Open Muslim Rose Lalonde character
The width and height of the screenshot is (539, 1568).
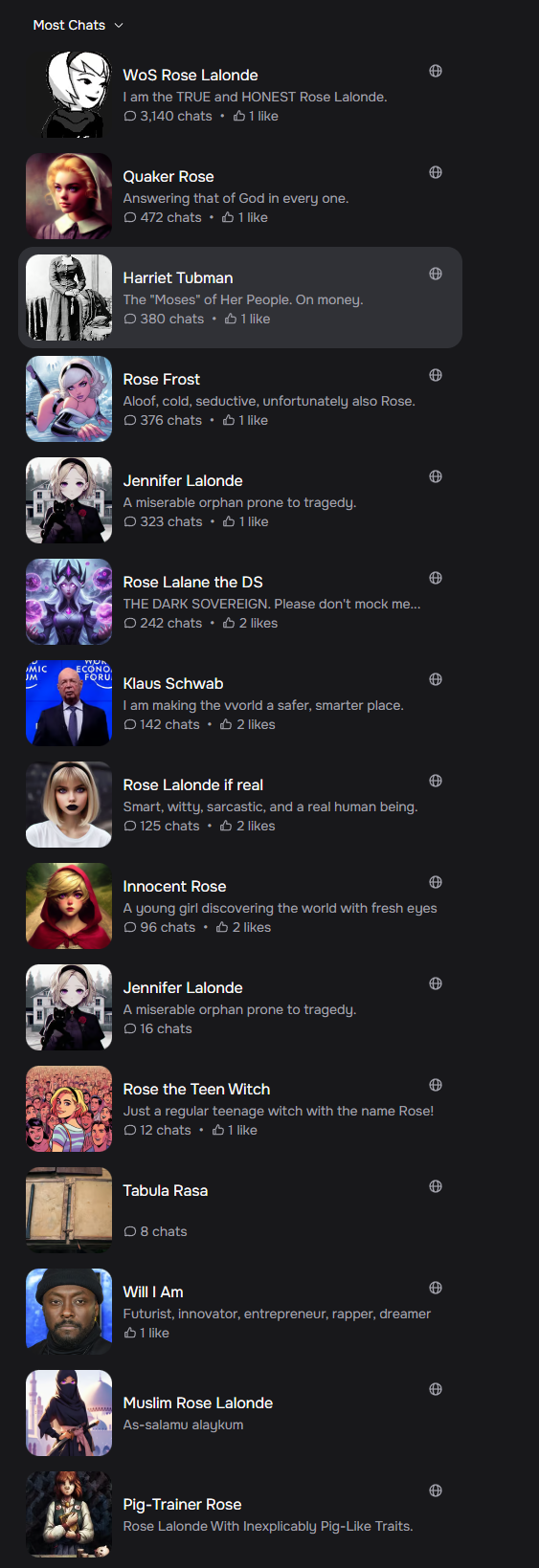point(240,1413)
